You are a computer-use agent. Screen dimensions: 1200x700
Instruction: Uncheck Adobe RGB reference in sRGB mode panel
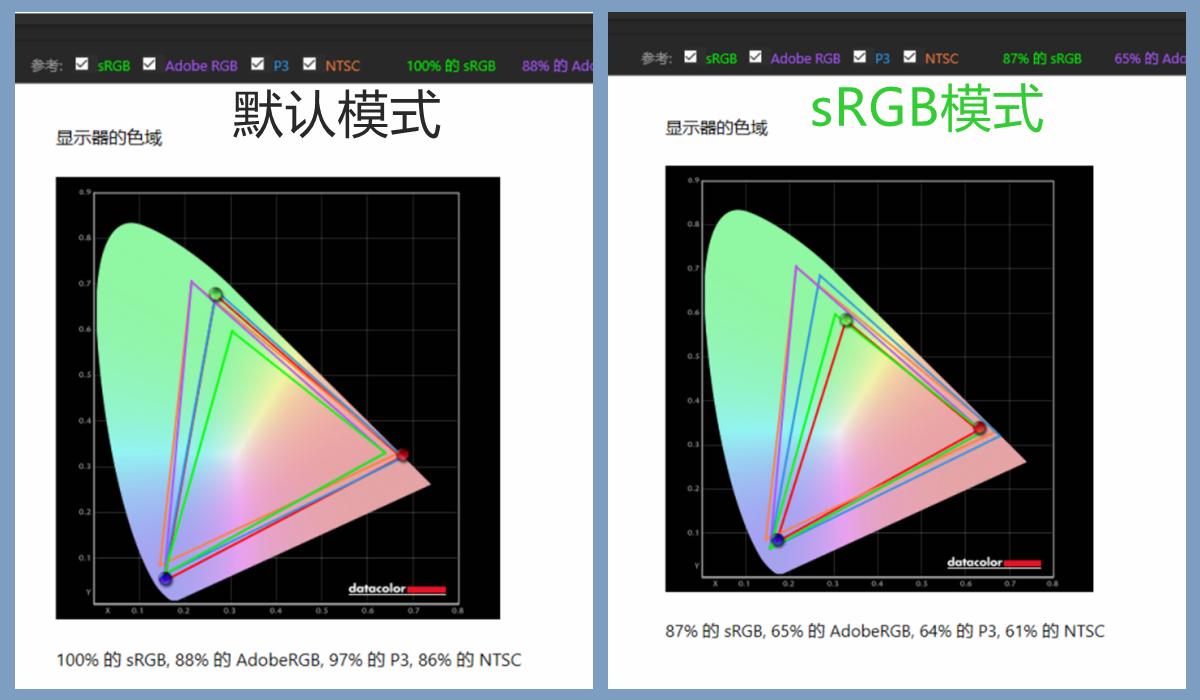click(755, 57)
